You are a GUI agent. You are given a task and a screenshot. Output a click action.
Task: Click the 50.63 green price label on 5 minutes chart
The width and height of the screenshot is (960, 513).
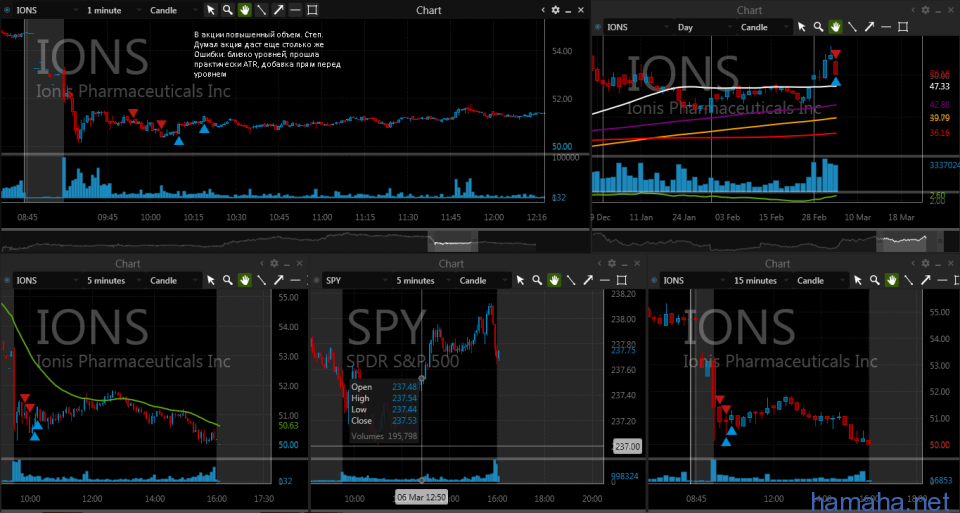[x=288, y=425]
